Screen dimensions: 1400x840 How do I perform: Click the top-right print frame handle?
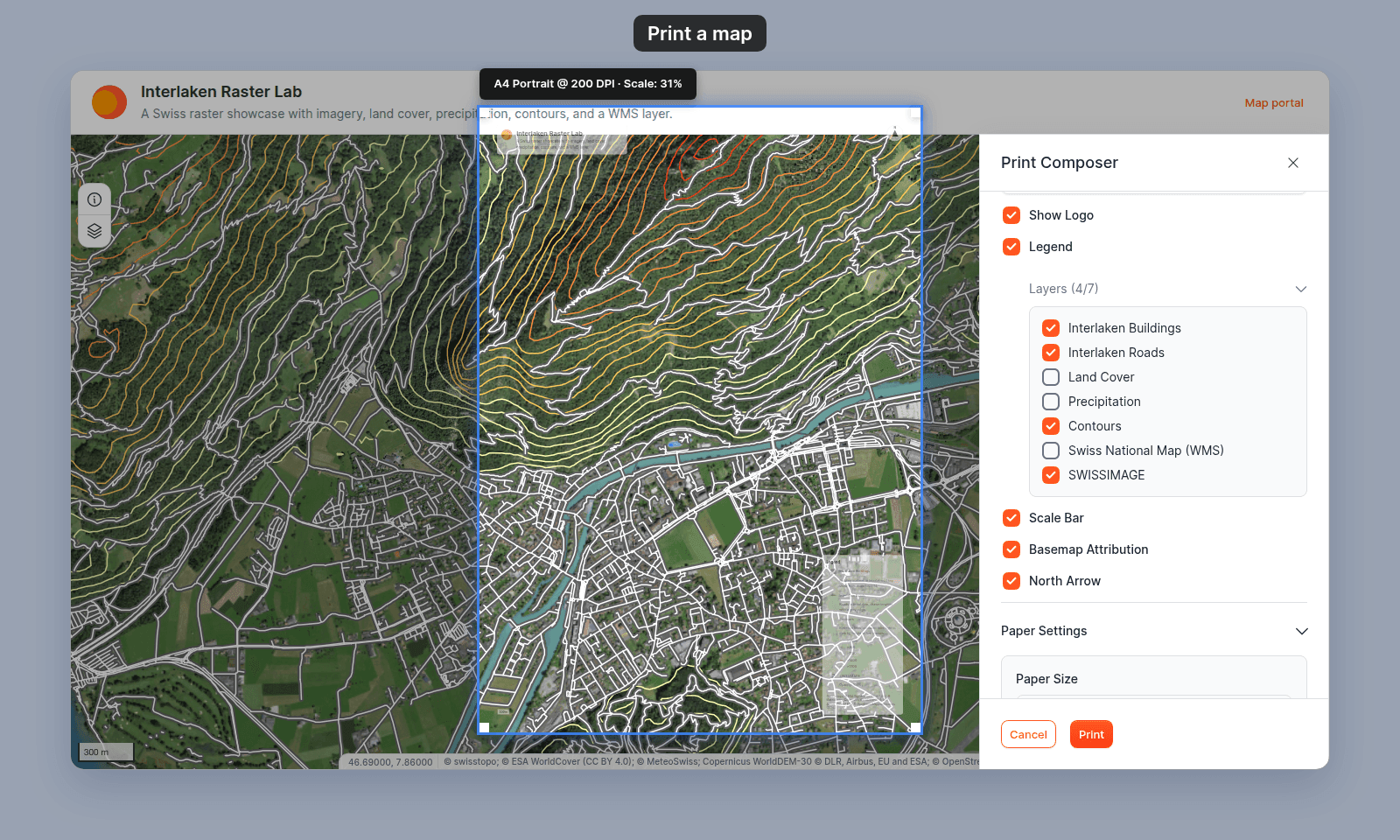[x=916, y=112]
